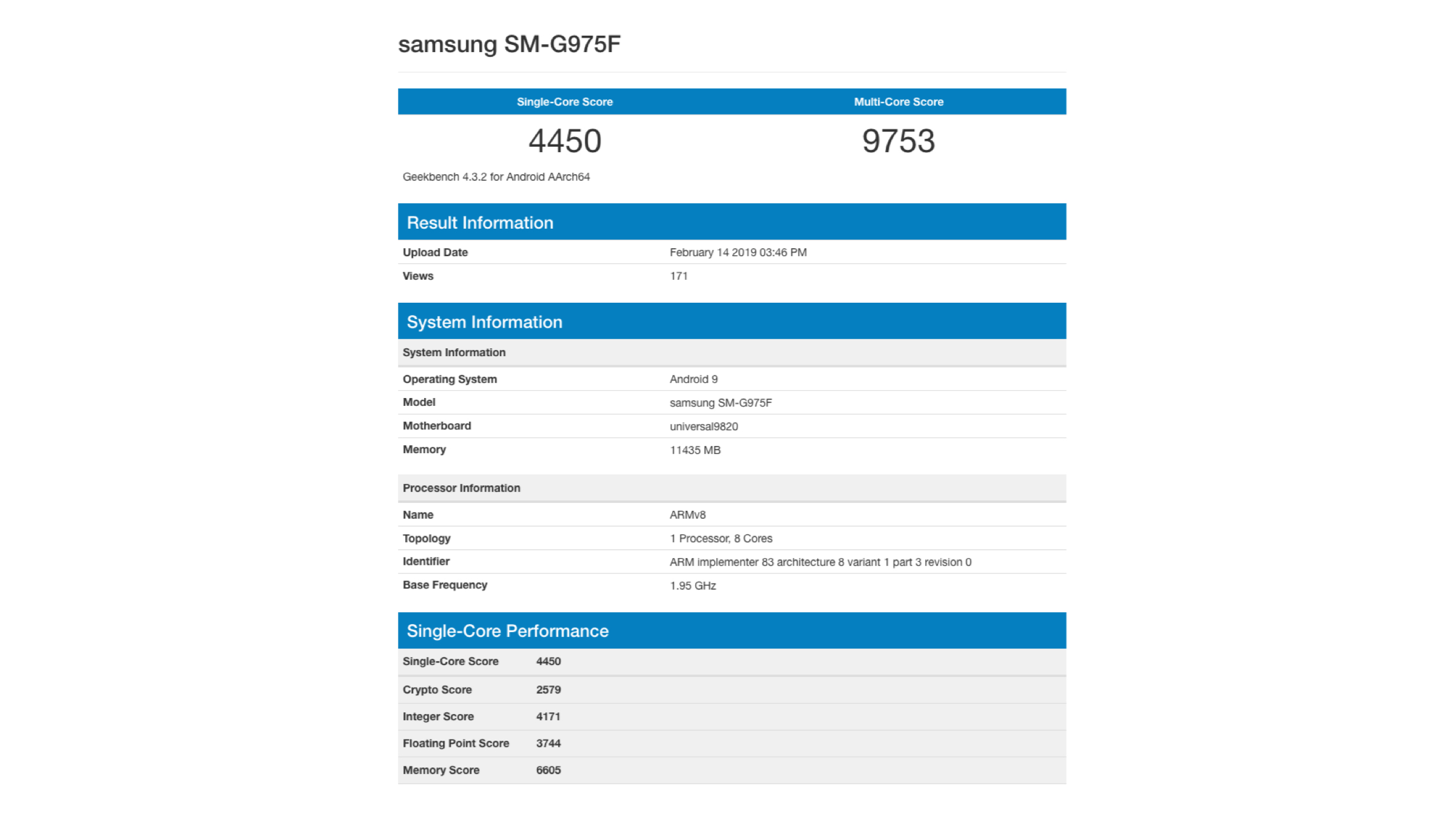Click the processor Name value ARMv8
Image resolution: width=1456 pixels, height=816 pixels.
pos(687,515)
